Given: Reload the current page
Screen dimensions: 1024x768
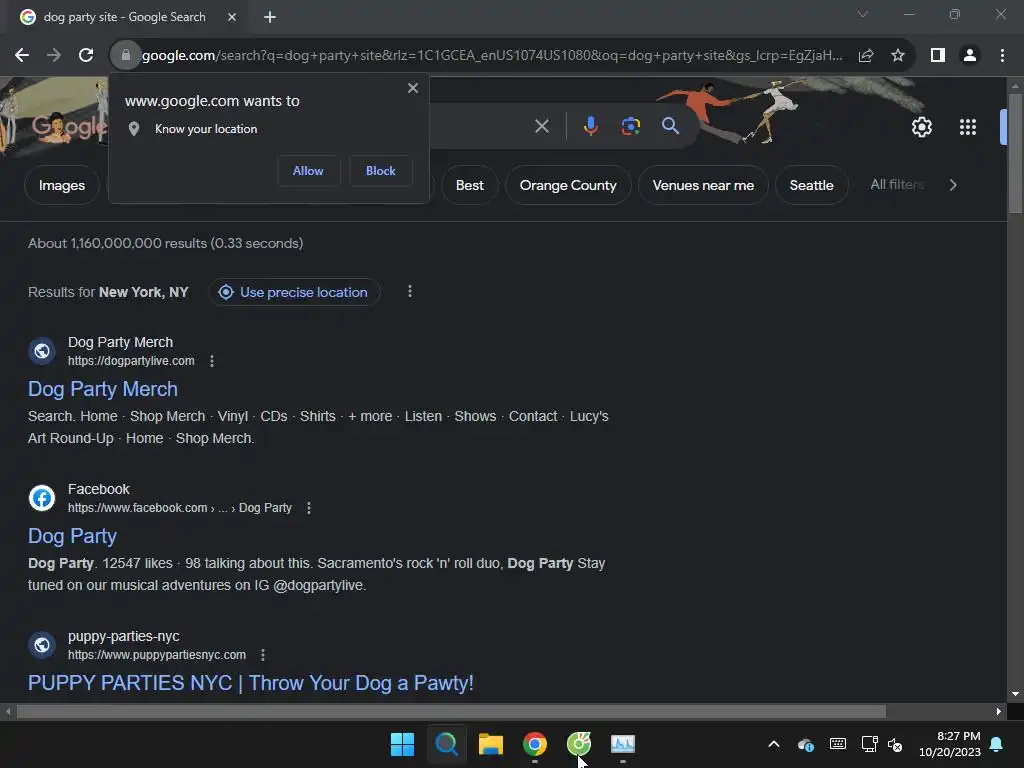Looking at the screenshot, I should coord(86,56).
